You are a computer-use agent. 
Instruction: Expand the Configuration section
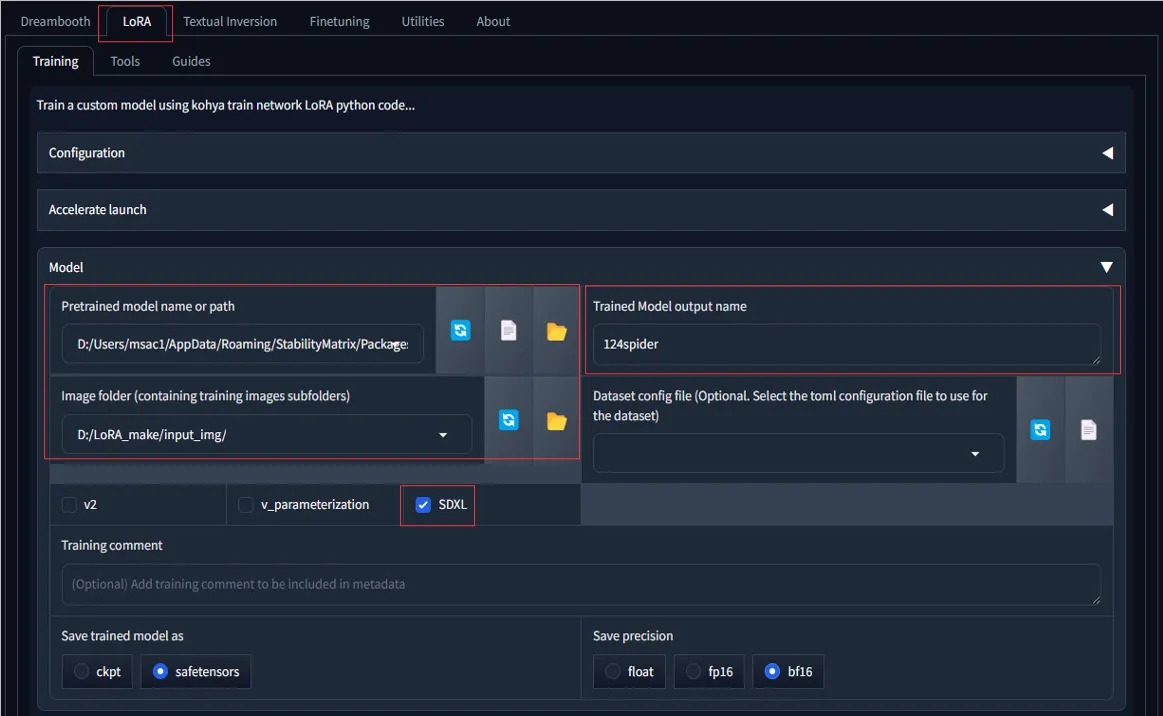click(1107, 153)
